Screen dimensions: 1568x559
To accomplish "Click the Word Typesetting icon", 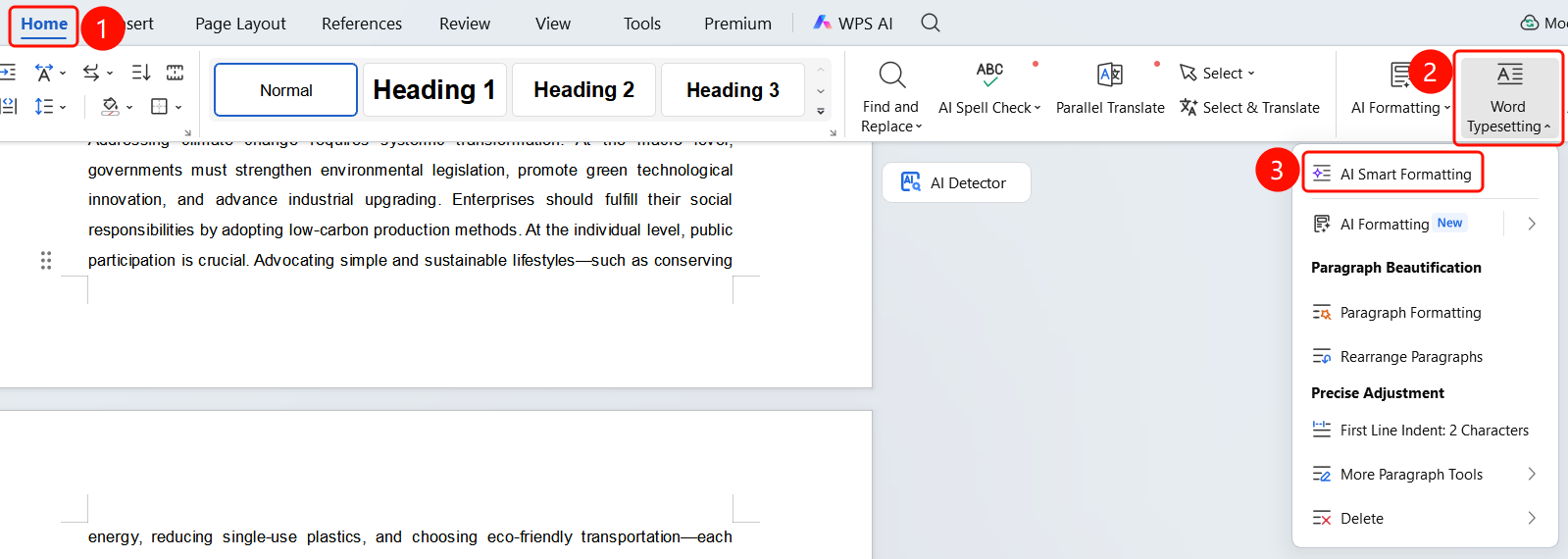I will pos(1509,75).
